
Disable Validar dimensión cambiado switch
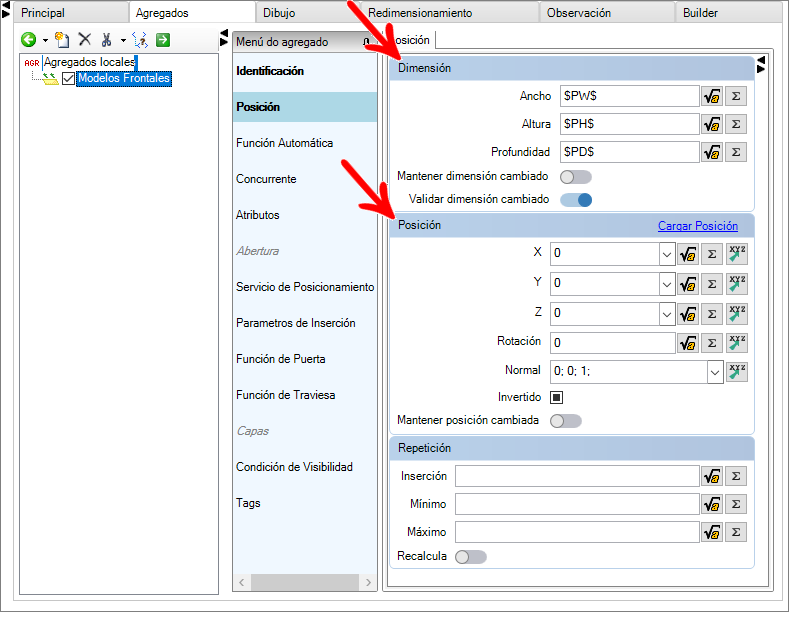[575, 199]
